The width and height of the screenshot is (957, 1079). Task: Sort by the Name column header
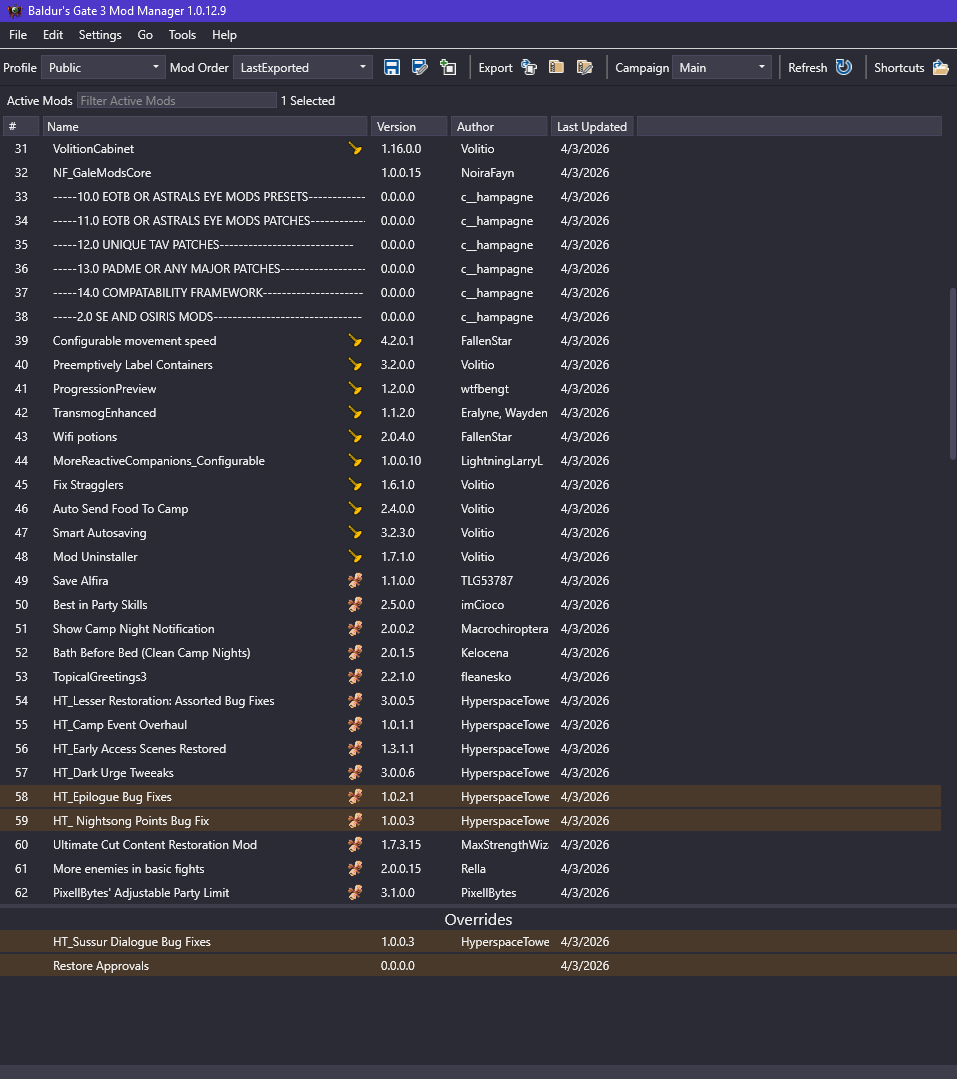pos(205,127)
